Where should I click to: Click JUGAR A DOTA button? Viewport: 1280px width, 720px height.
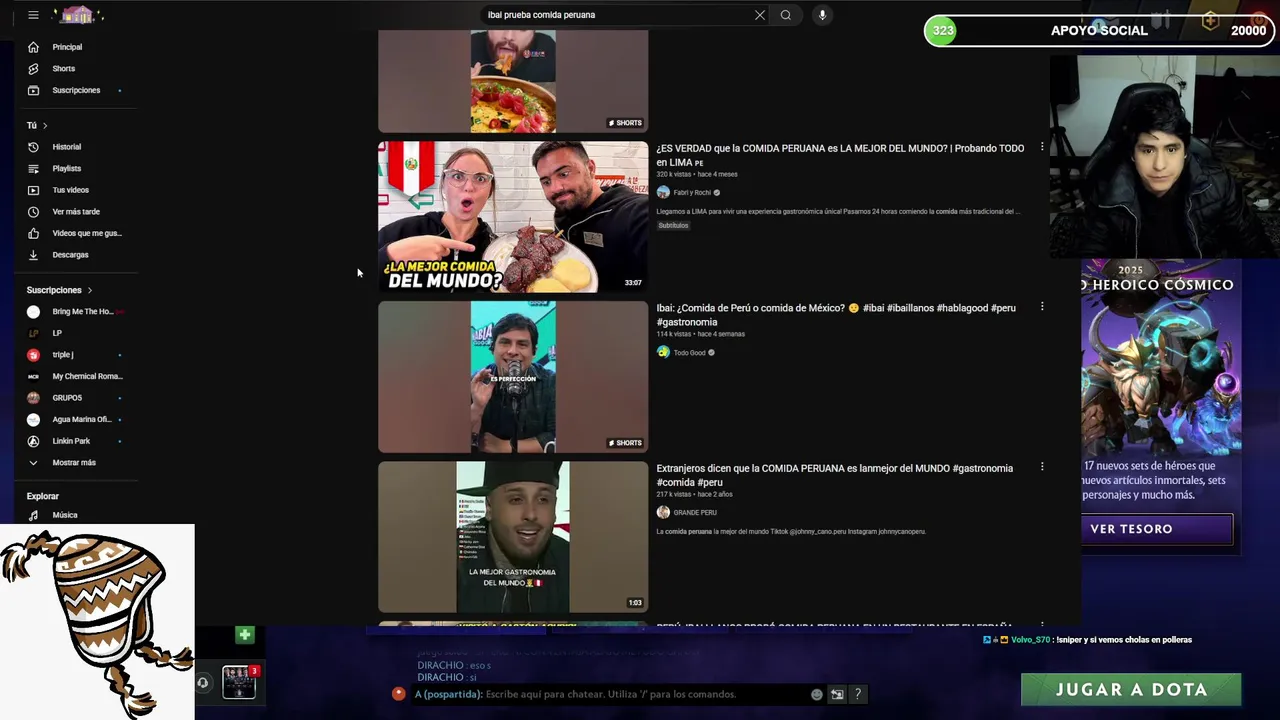coord(1131,689)
